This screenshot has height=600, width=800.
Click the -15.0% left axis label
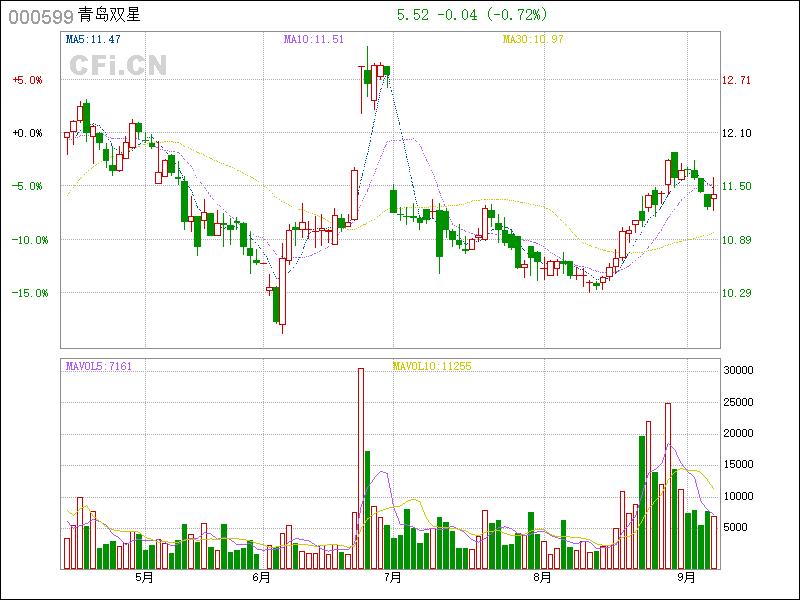pos(28,293)
